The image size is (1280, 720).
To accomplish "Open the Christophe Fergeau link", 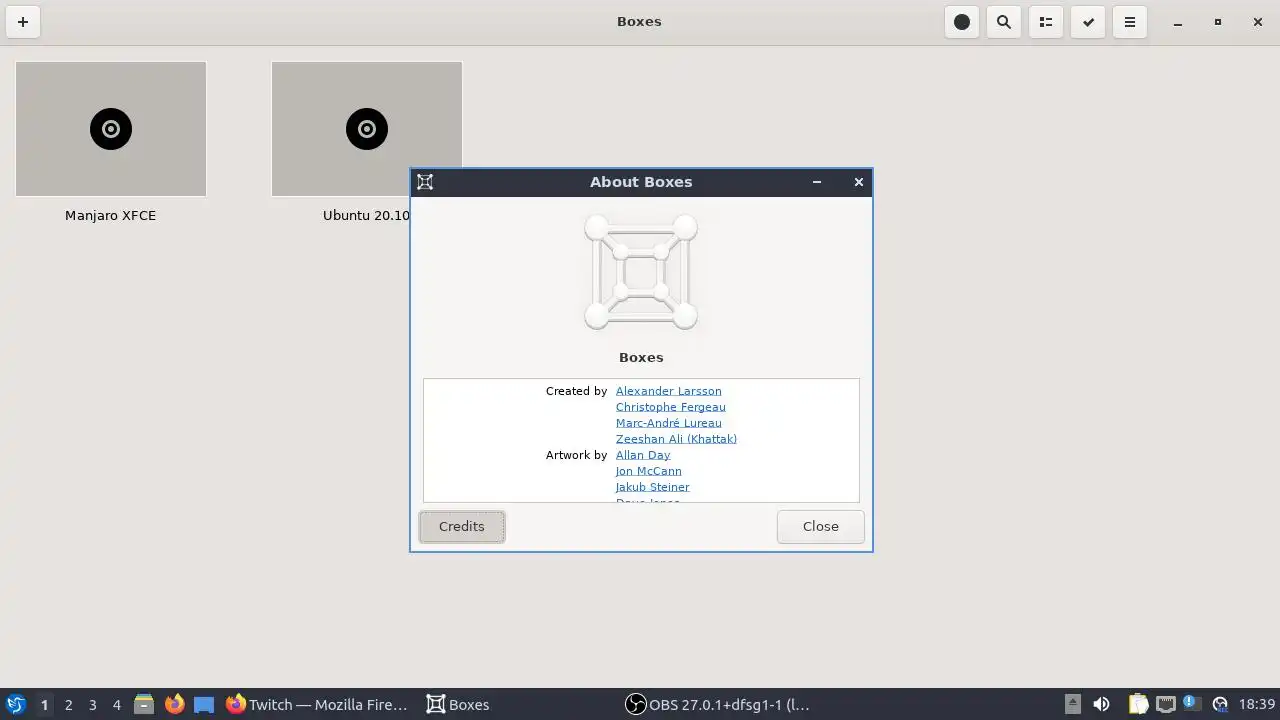I will pos(671,407).
